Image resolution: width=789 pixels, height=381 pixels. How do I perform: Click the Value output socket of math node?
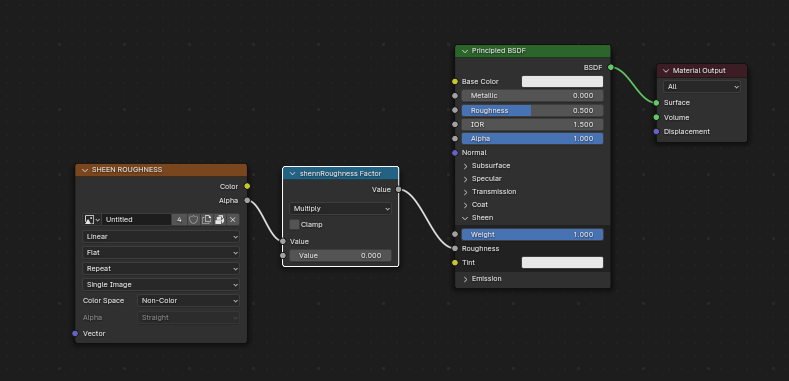tap(399, 190)
